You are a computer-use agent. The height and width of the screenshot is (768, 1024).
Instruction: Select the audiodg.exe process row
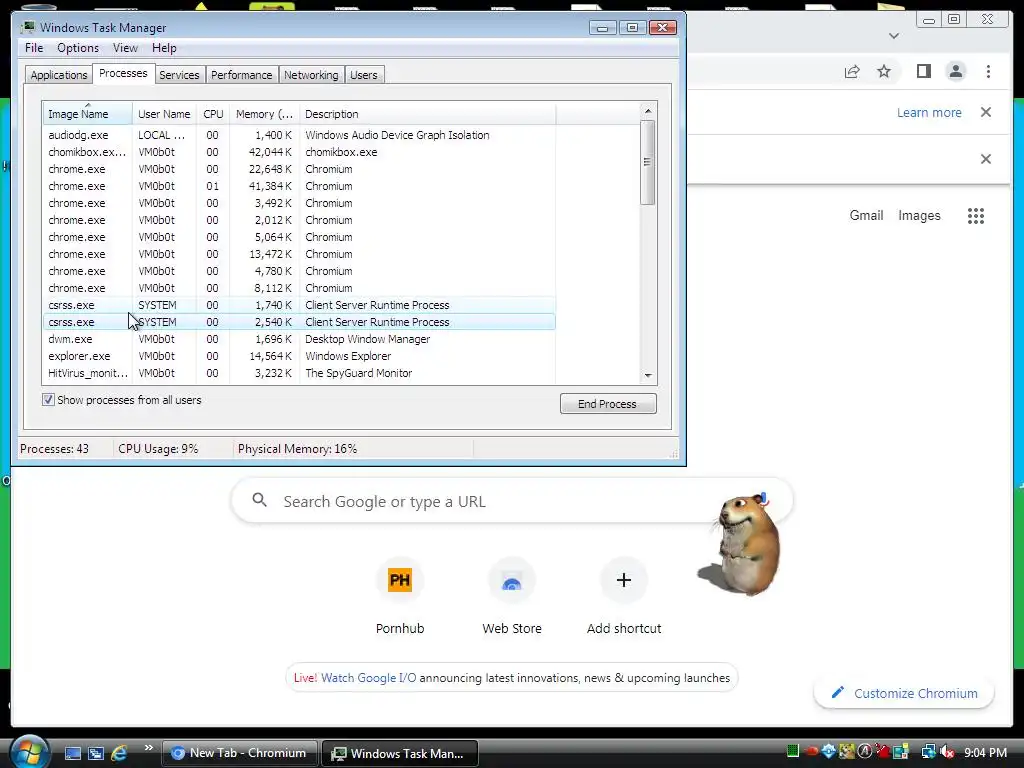point(299,135)
